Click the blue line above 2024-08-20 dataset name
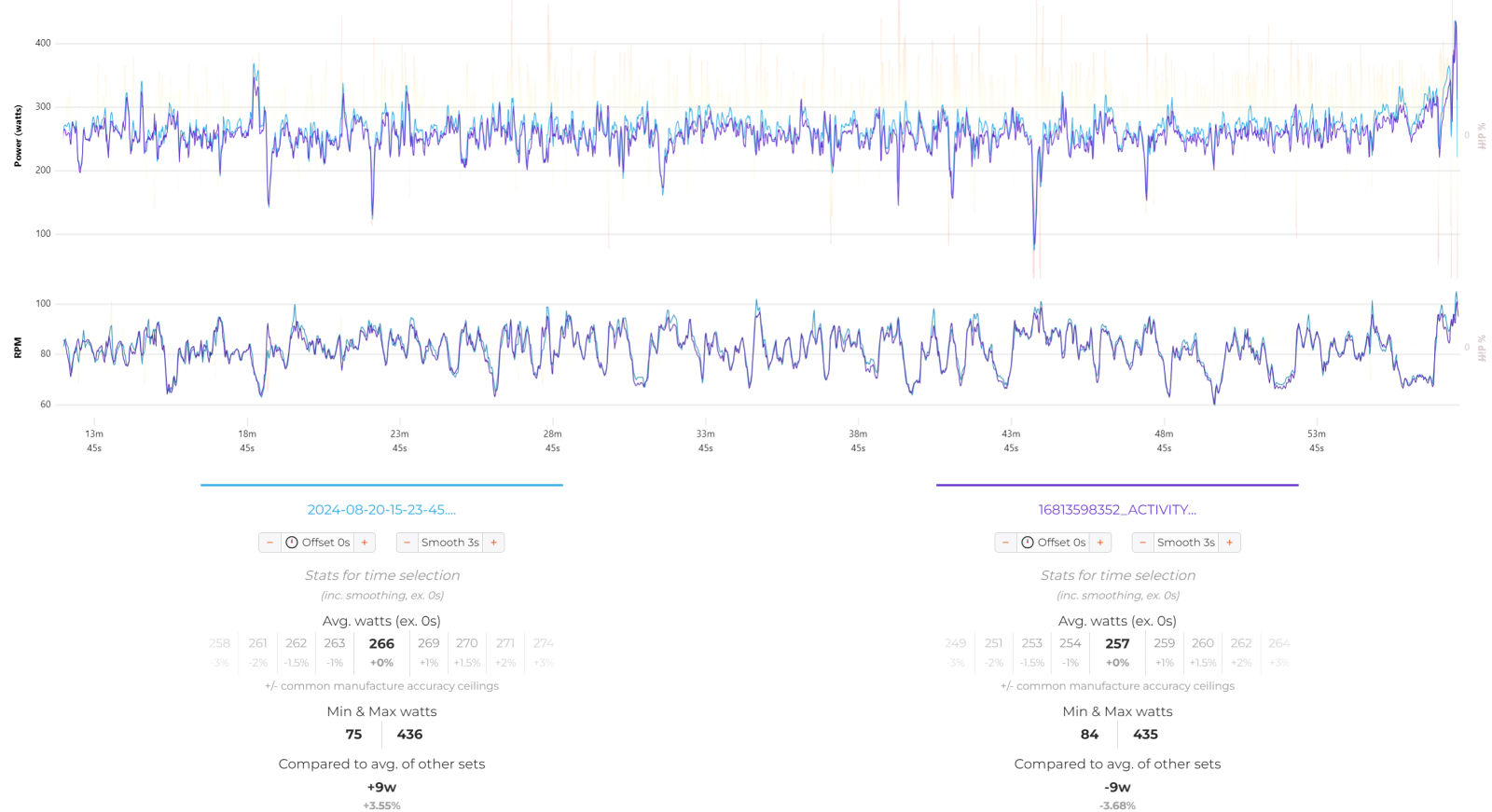This screenshot has width=1492, height=812. [x=381, y=485]
